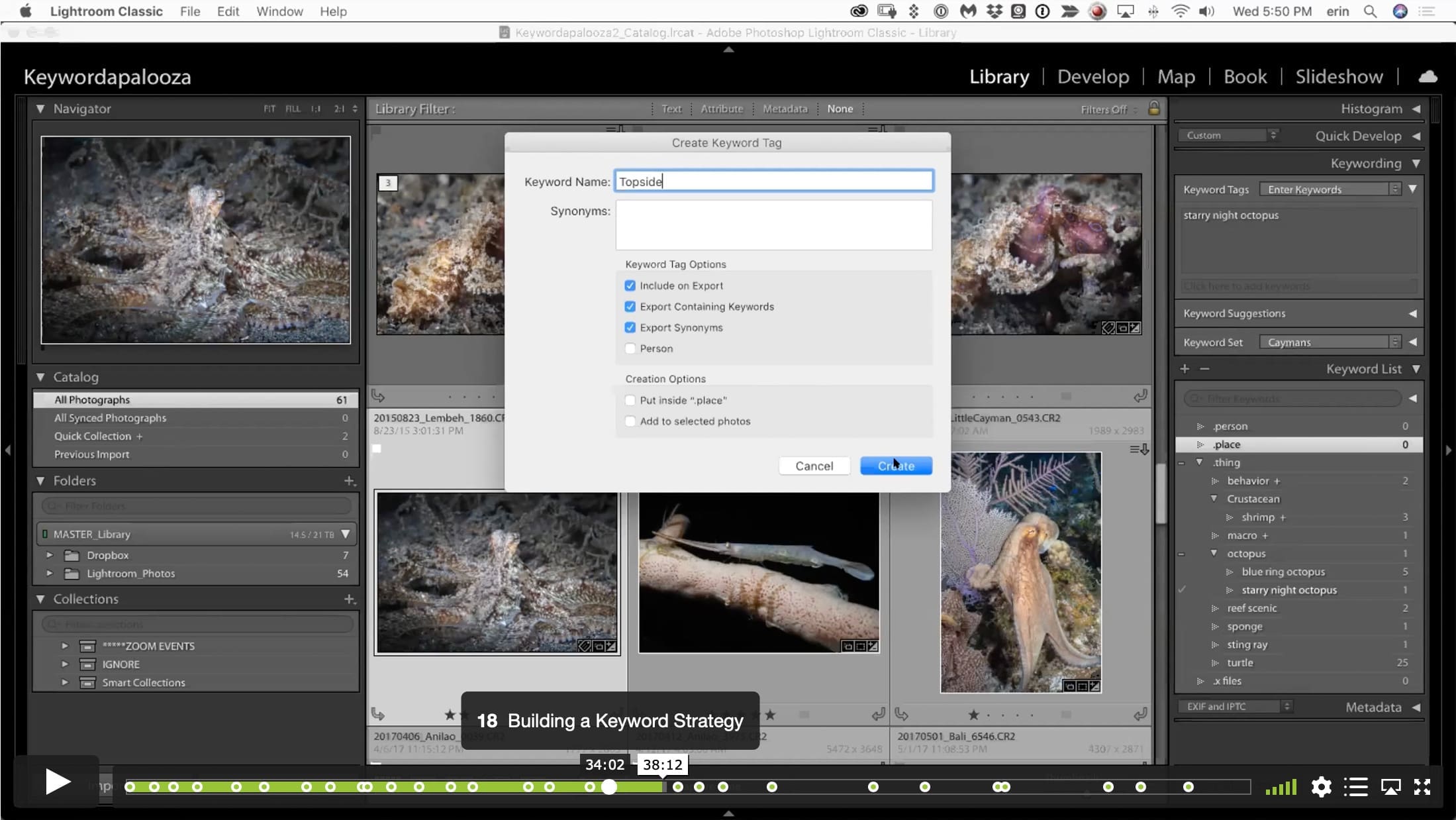
Task: Check Put inside ".place" option
Action: click(630, 400)
